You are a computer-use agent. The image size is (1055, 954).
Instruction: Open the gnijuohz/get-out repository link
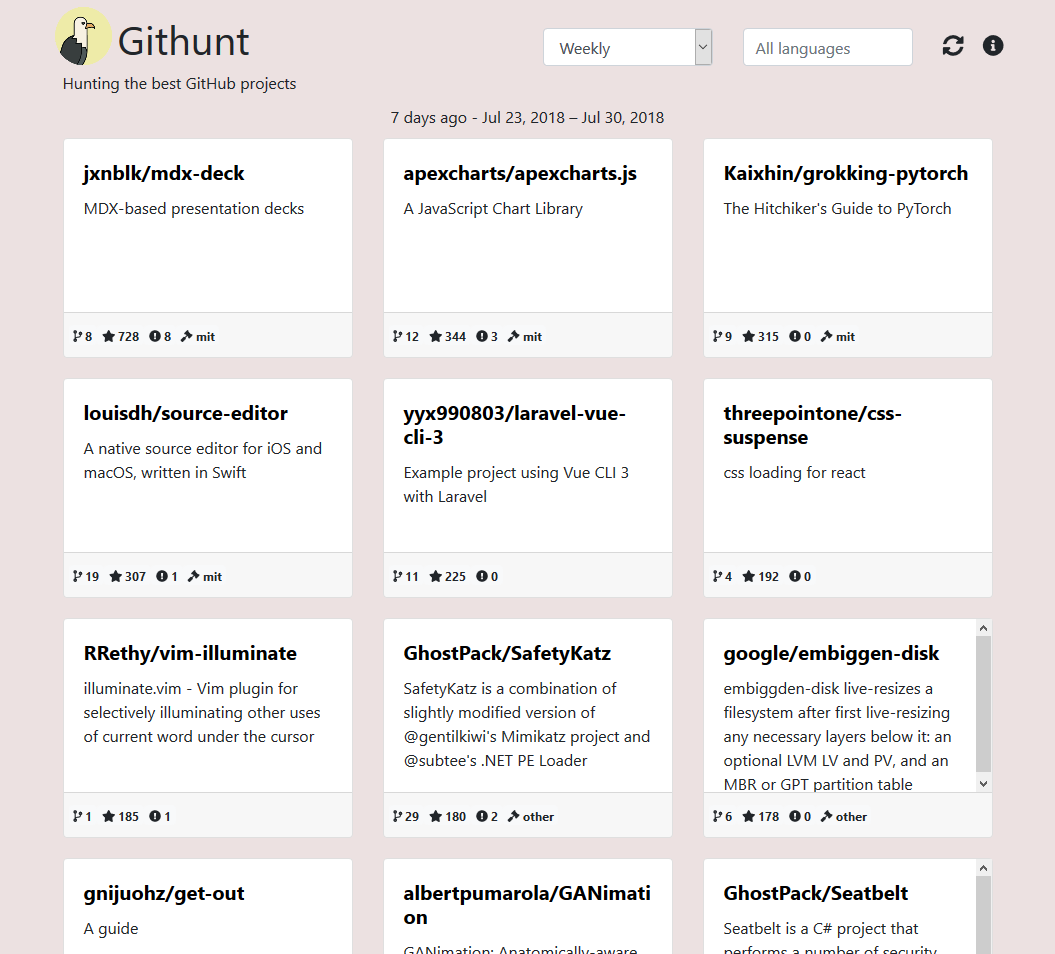point(163,893)
